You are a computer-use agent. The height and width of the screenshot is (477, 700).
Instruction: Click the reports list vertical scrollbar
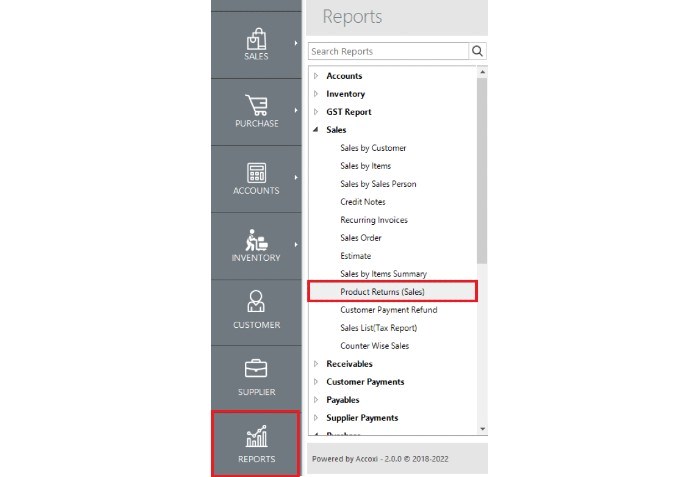click(482, 170)
